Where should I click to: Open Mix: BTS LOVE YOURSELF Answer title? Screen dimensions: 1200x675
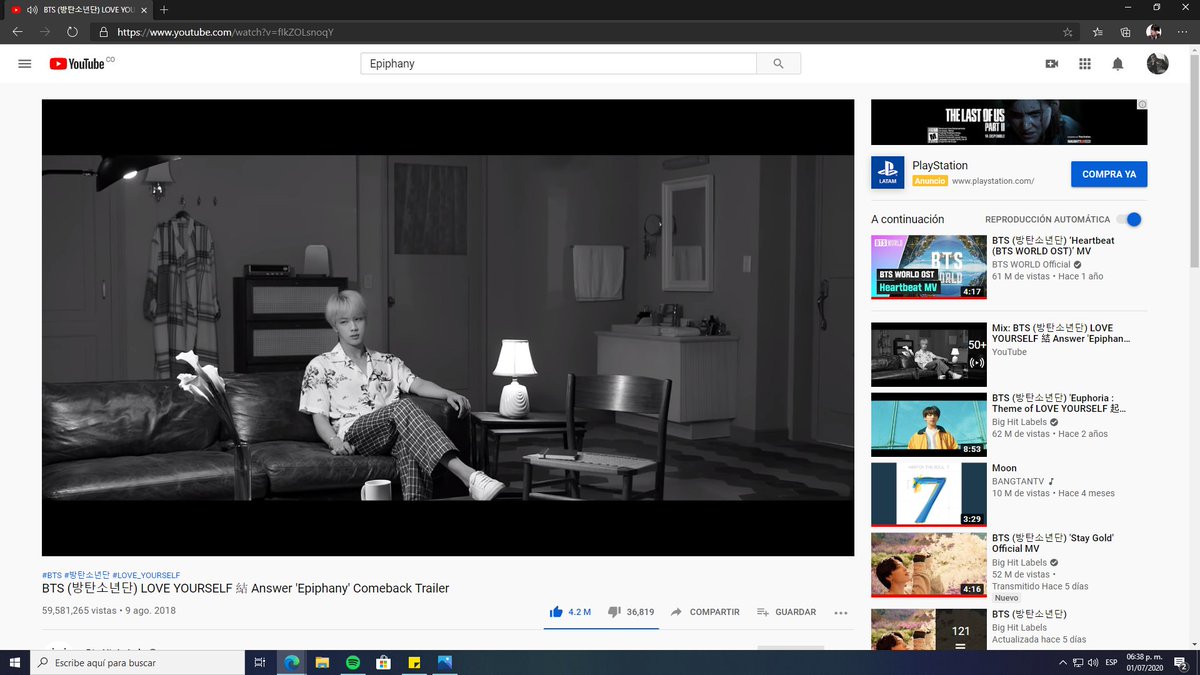tap(1061, 333)
